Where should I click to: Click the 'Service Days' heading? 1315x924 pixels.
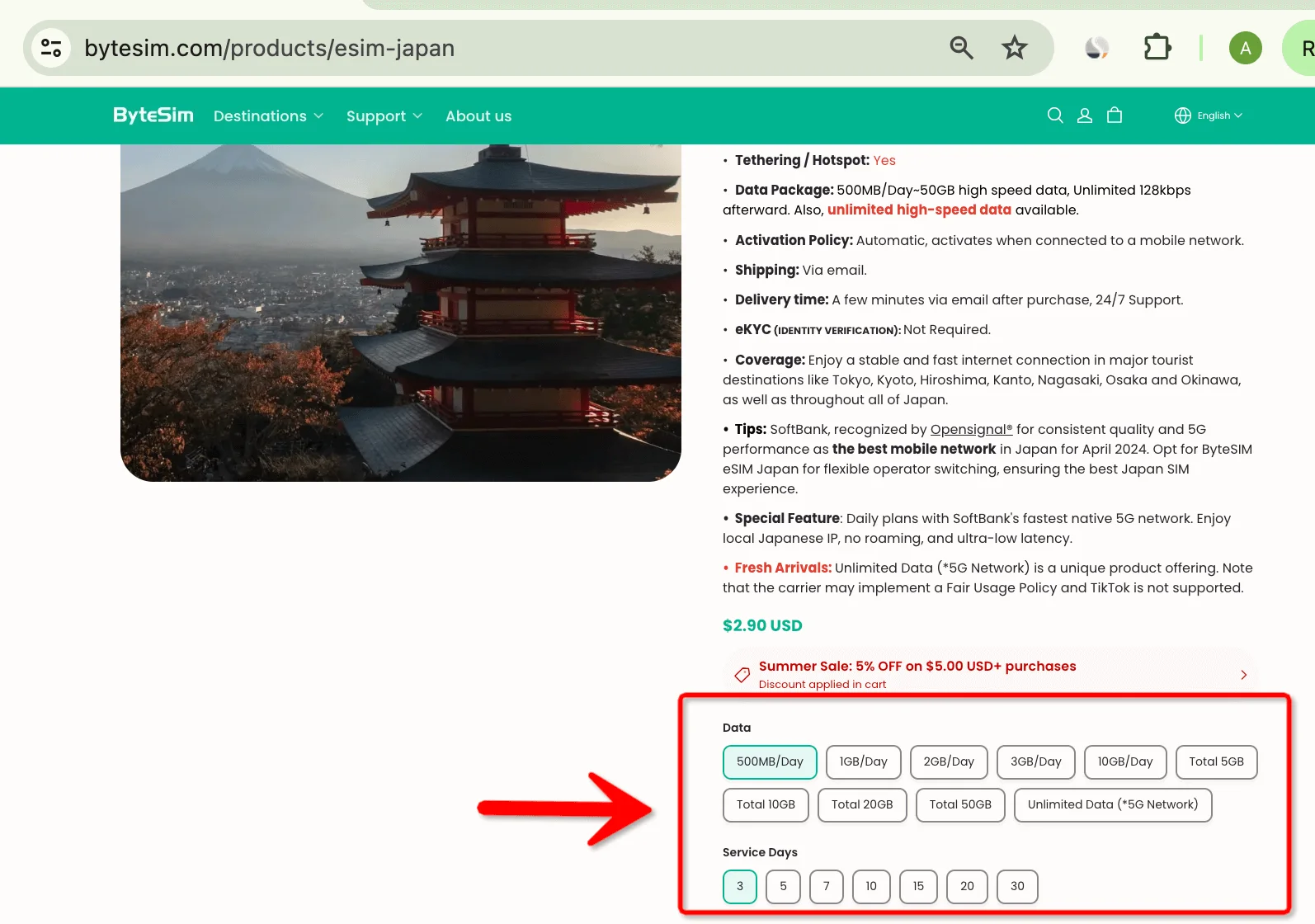point(760,853)
